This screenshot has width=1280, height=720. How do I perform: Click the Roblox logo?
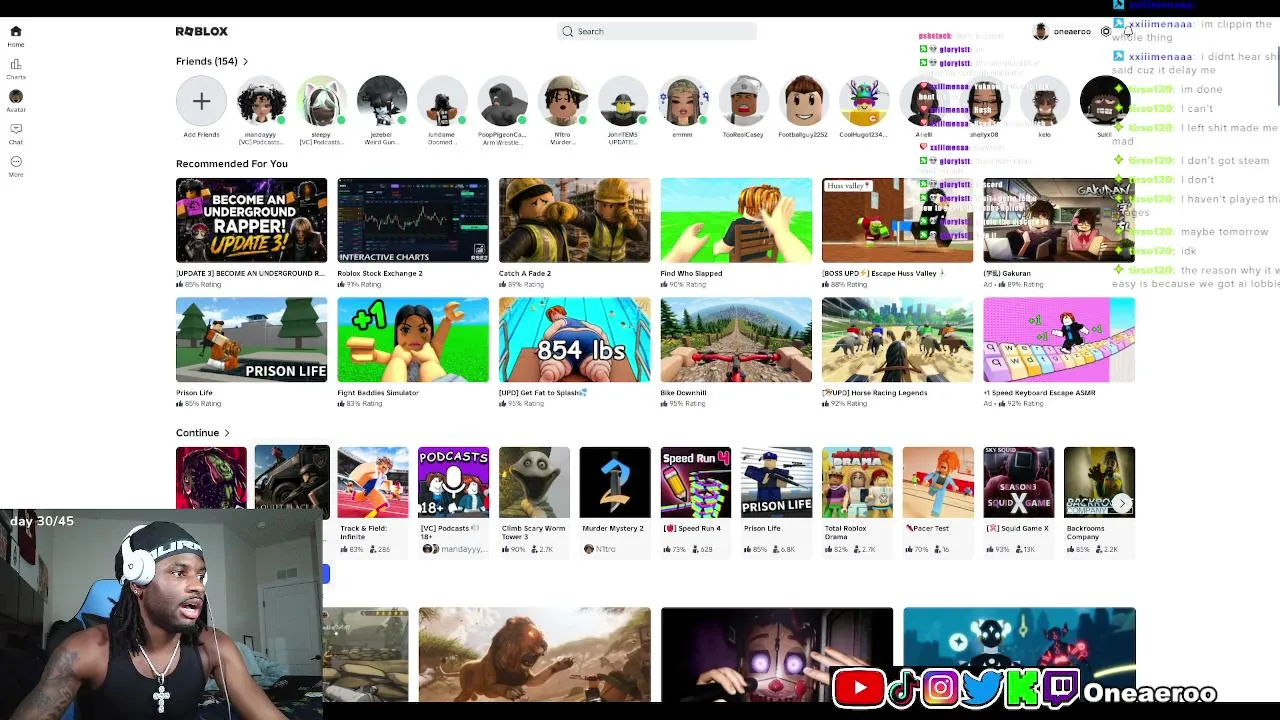click(202, 31)
